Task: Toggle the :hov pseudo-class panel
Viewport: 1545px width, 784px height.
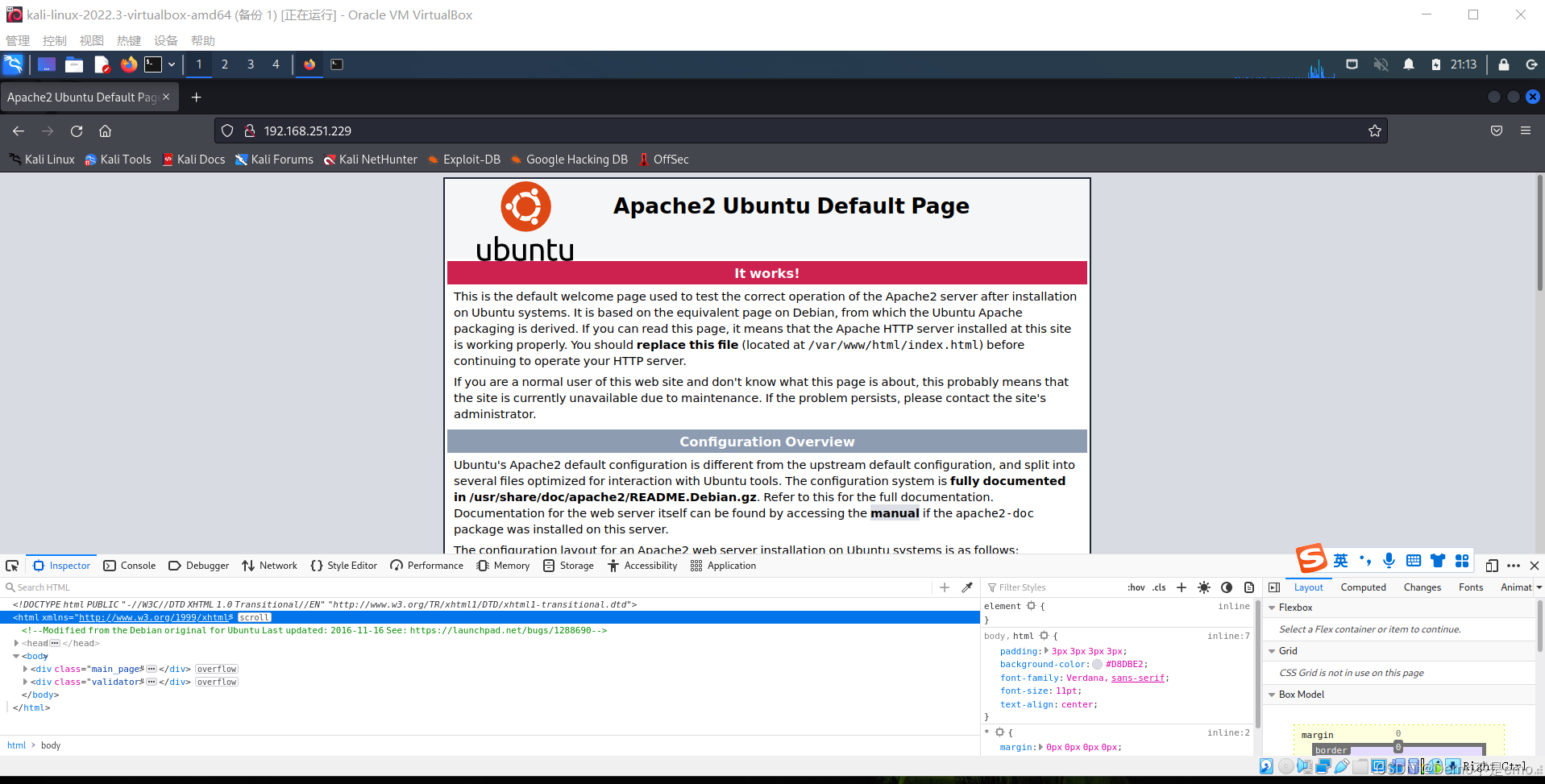Action: tap(1136, 587)
